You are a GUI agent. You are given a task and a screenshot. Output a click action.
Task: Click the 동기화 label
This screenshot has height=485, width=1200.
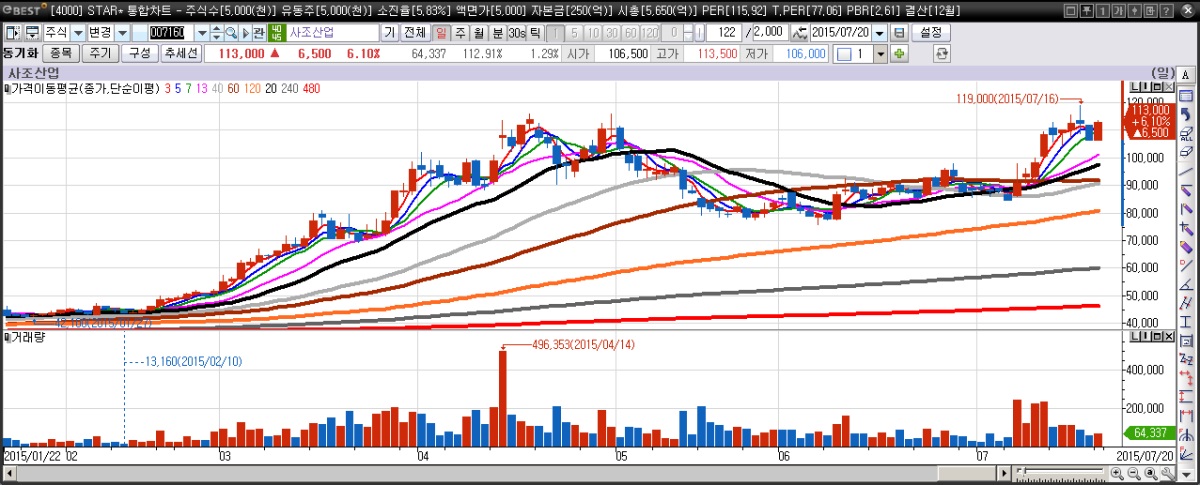[x=20, y=53]
